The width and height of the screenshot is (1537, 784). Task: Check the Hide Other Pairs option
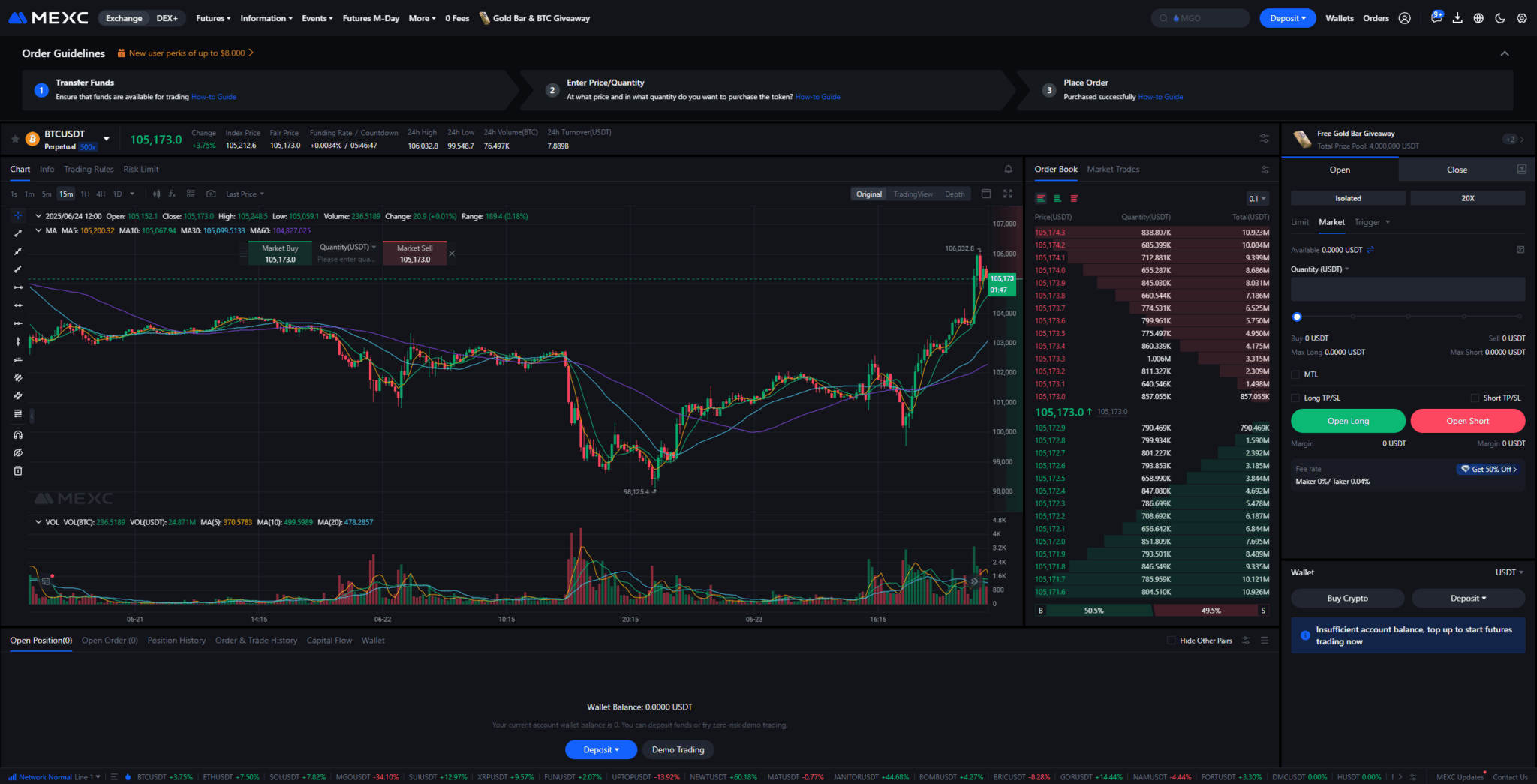tap(1170, 641)
